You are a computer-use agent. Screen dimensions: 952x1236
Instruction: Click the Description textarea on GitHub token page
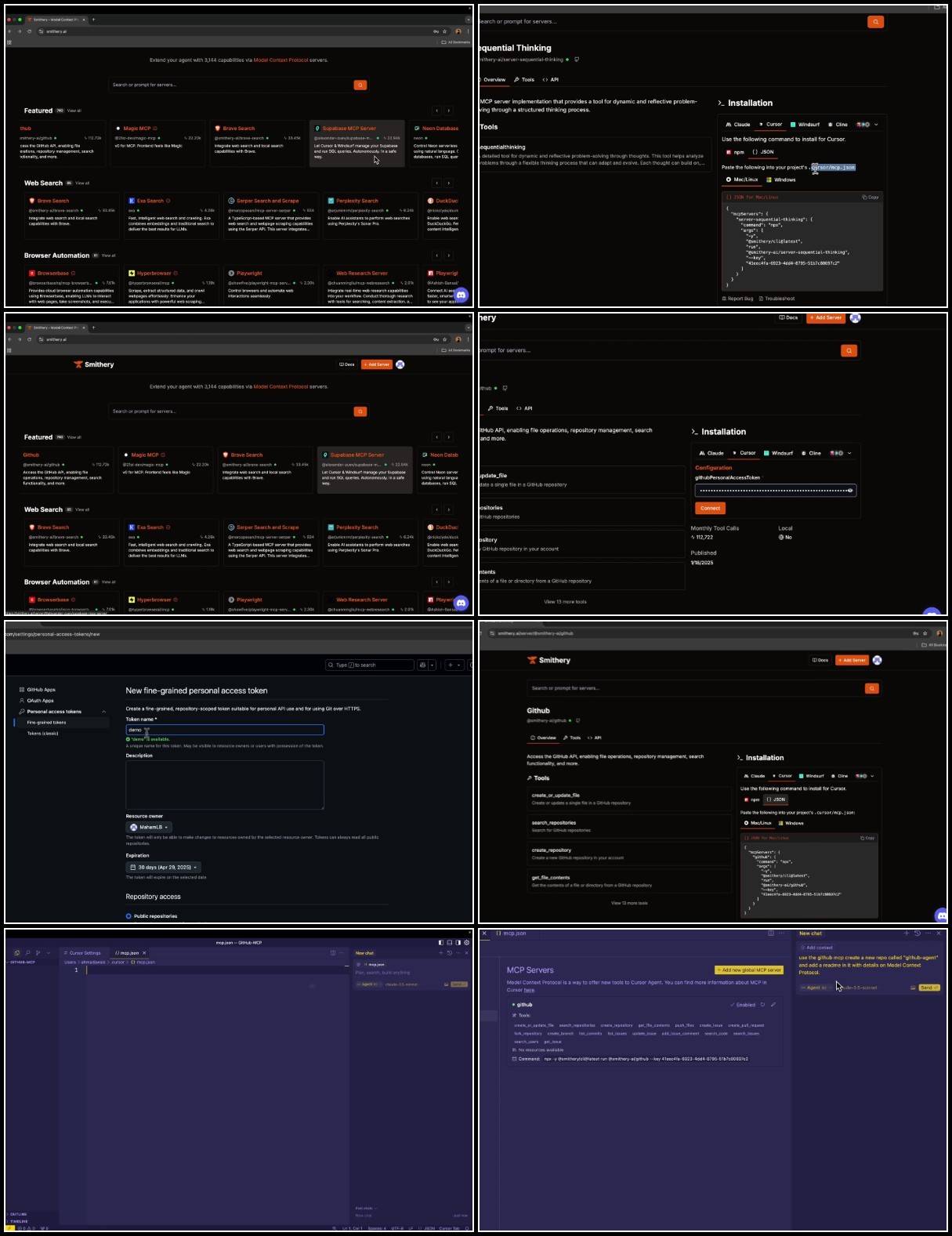point(225,785)
